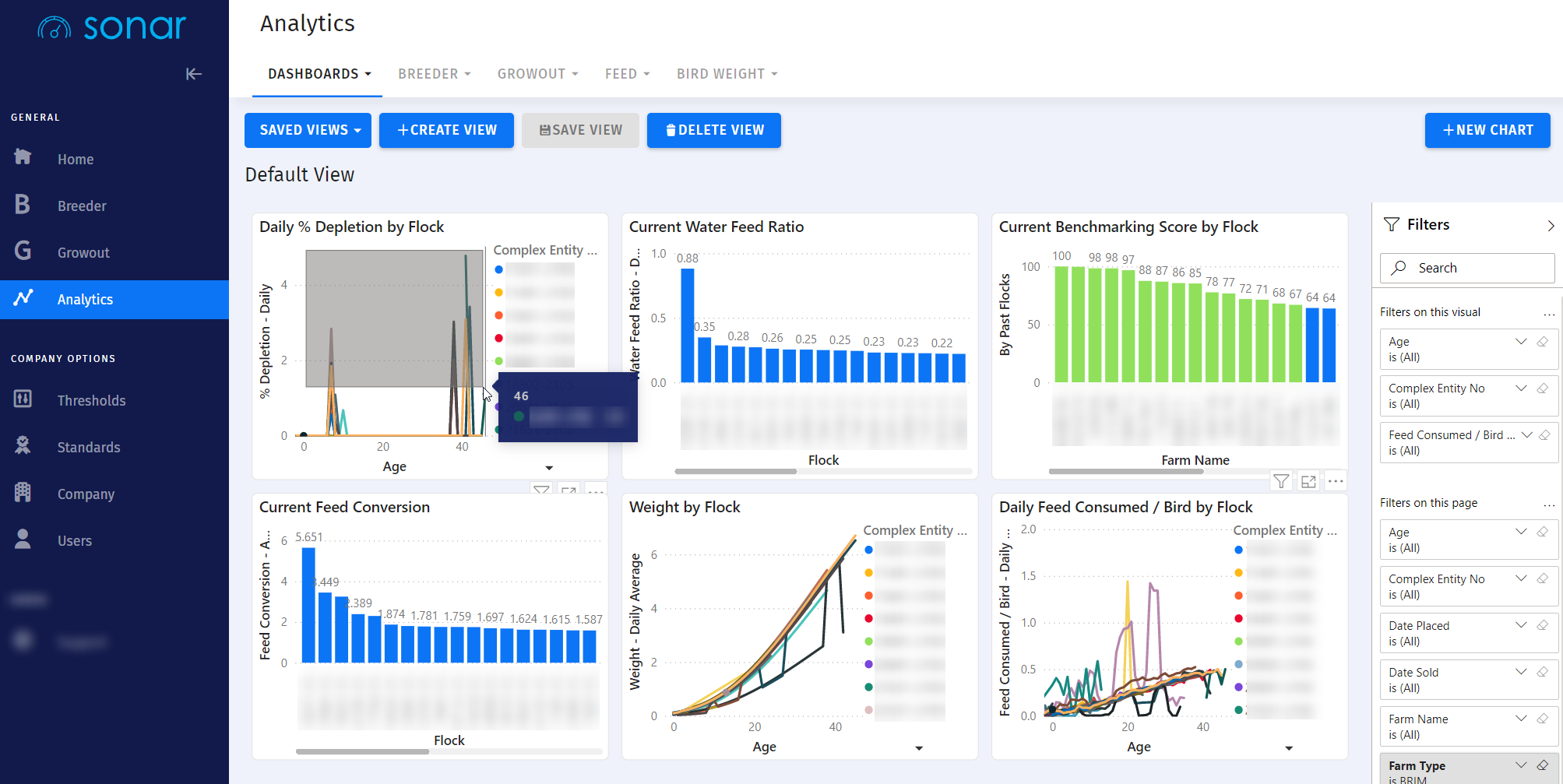The height and width of the screenshot is (784, 1563).
Task: Open the FEED tab menu
Action: pos(628,74)
